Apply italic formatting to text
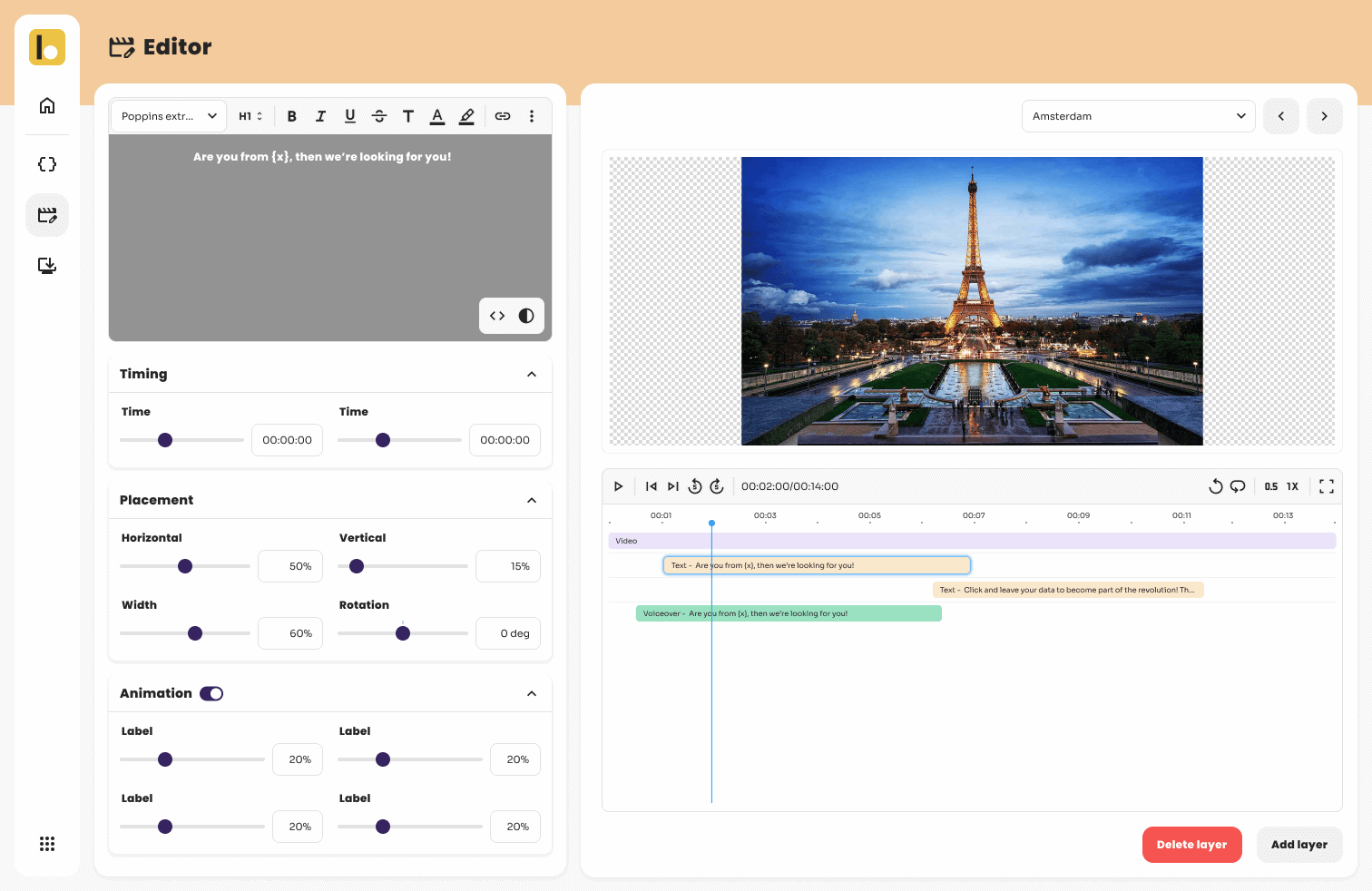This screenshot has height=891, width=1372. [320, 116]
